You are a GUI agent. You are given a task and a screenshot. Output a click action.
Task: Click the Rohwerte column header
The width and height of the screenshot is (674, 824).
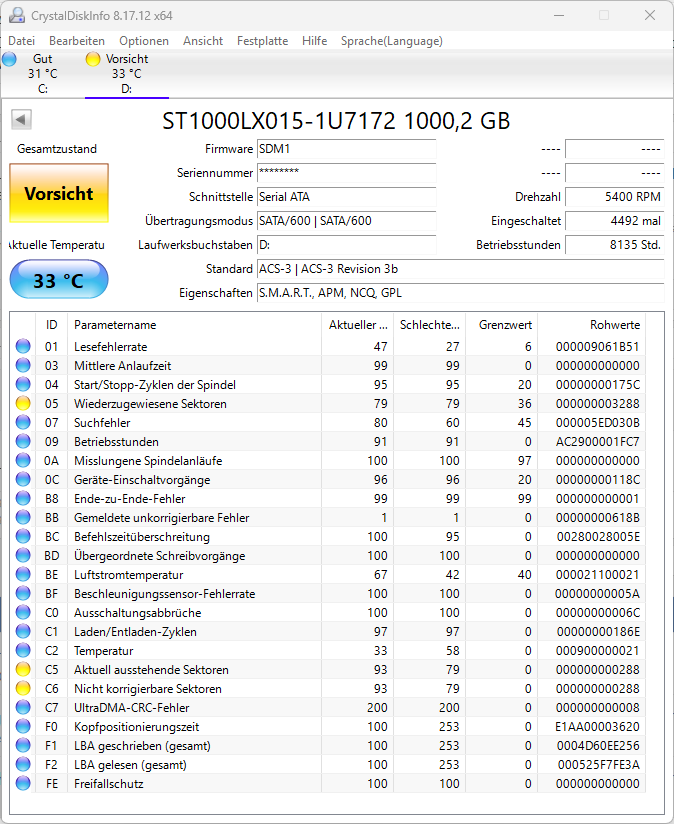(x=592, y=325)
